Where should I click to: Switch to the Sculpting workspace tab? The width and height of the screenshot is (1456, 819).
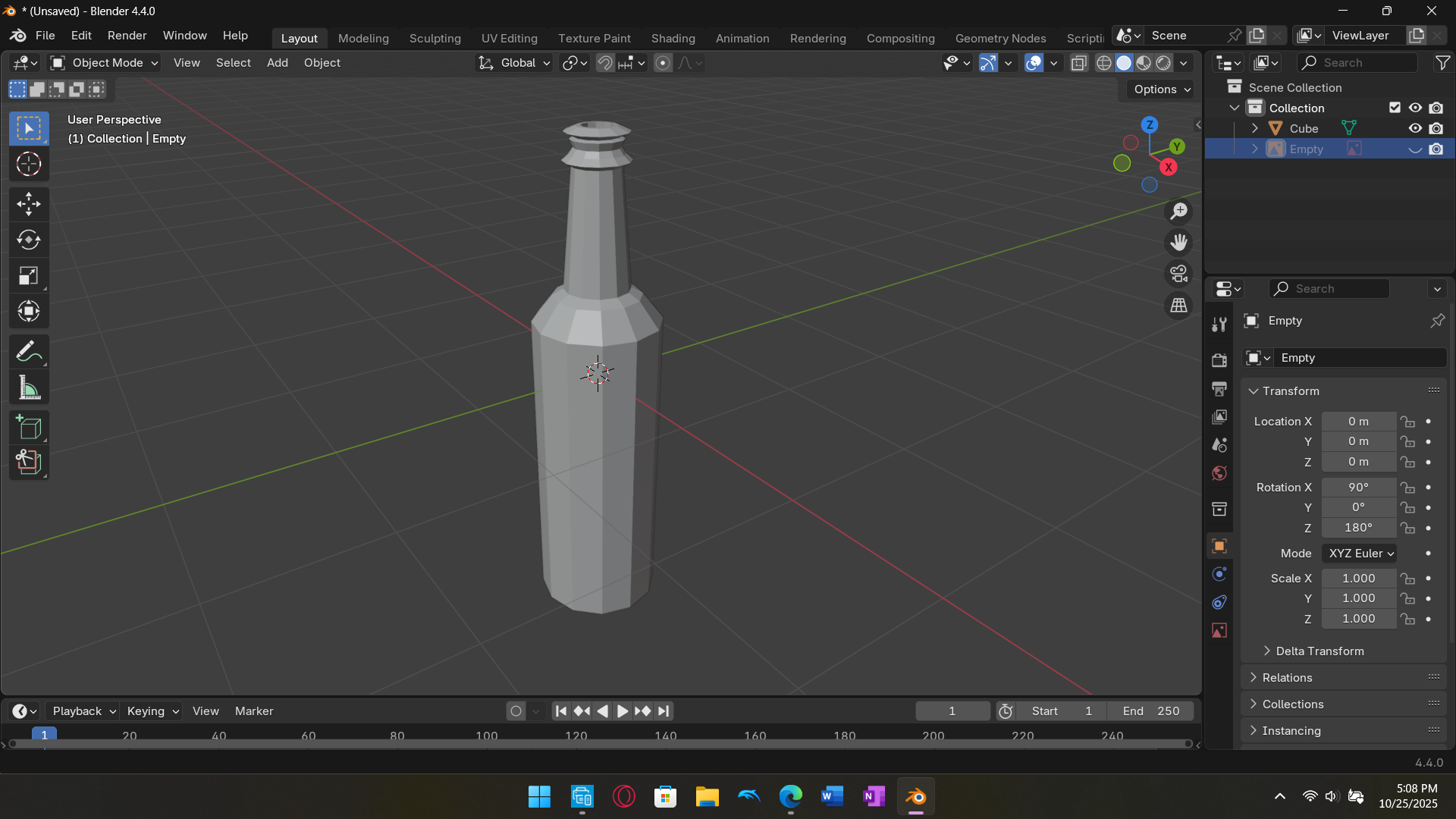tap(435, 38)
